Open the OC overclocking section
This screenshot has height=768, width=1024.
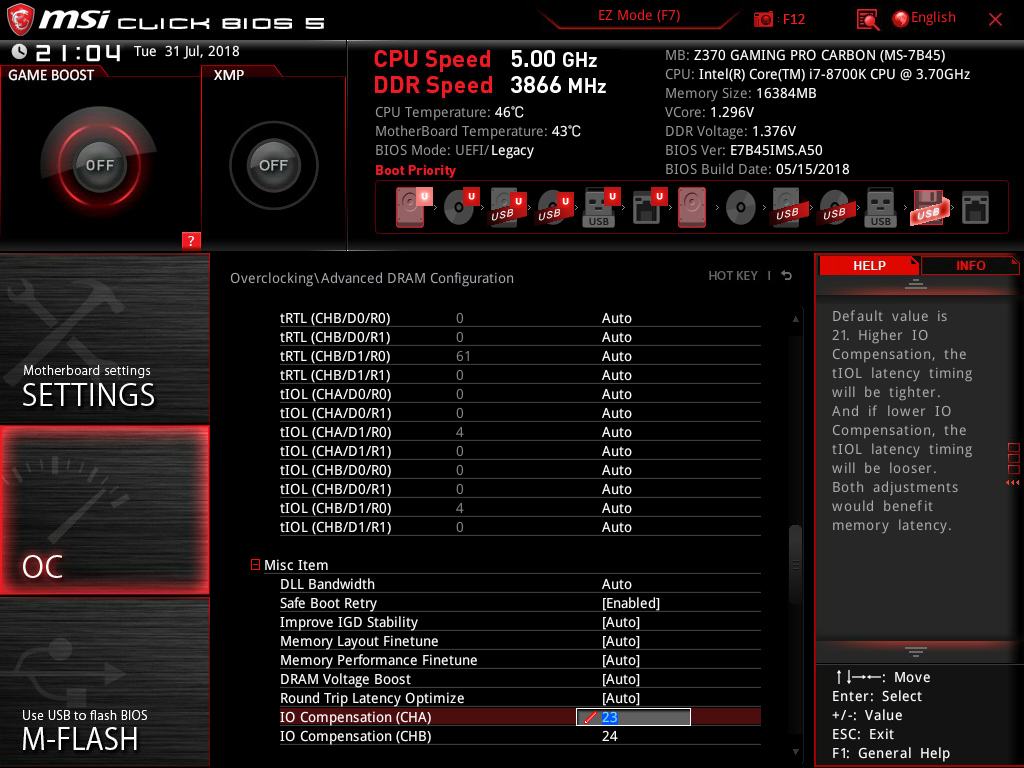pyautogui.click(x=104, y=510)
